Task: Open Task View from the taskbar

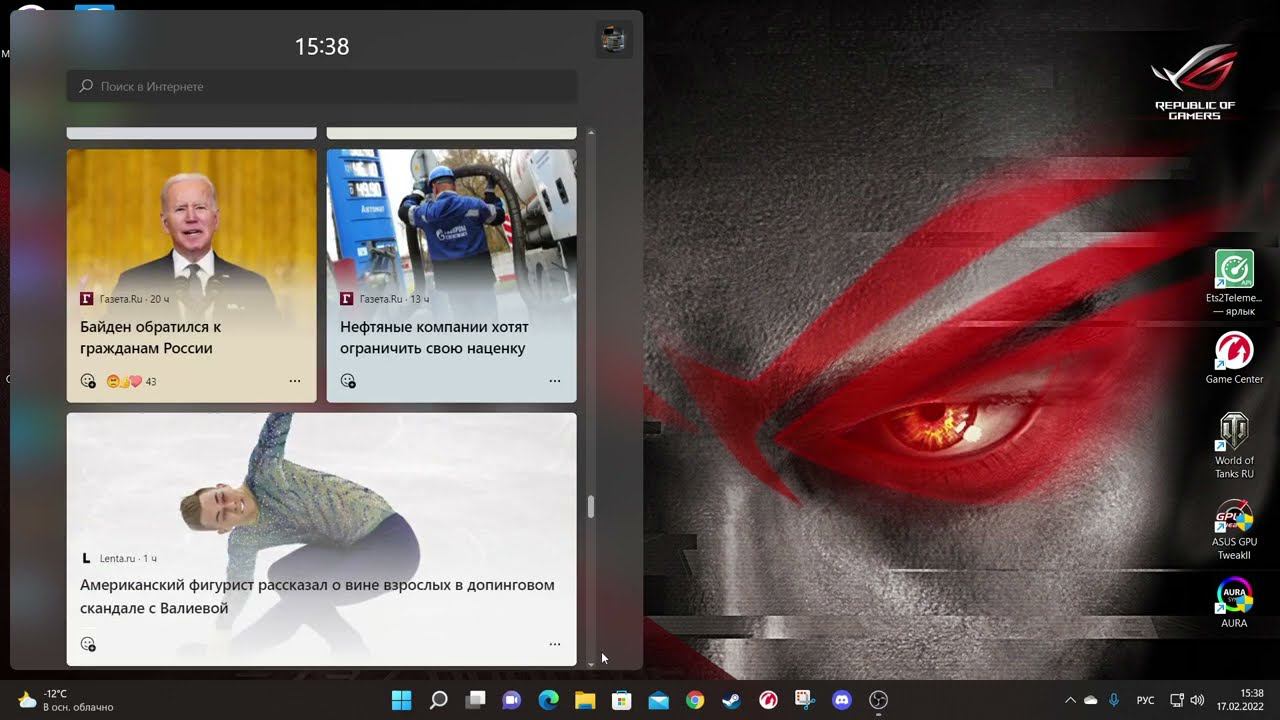Action: pyautogui.click(x=475, y=700)
